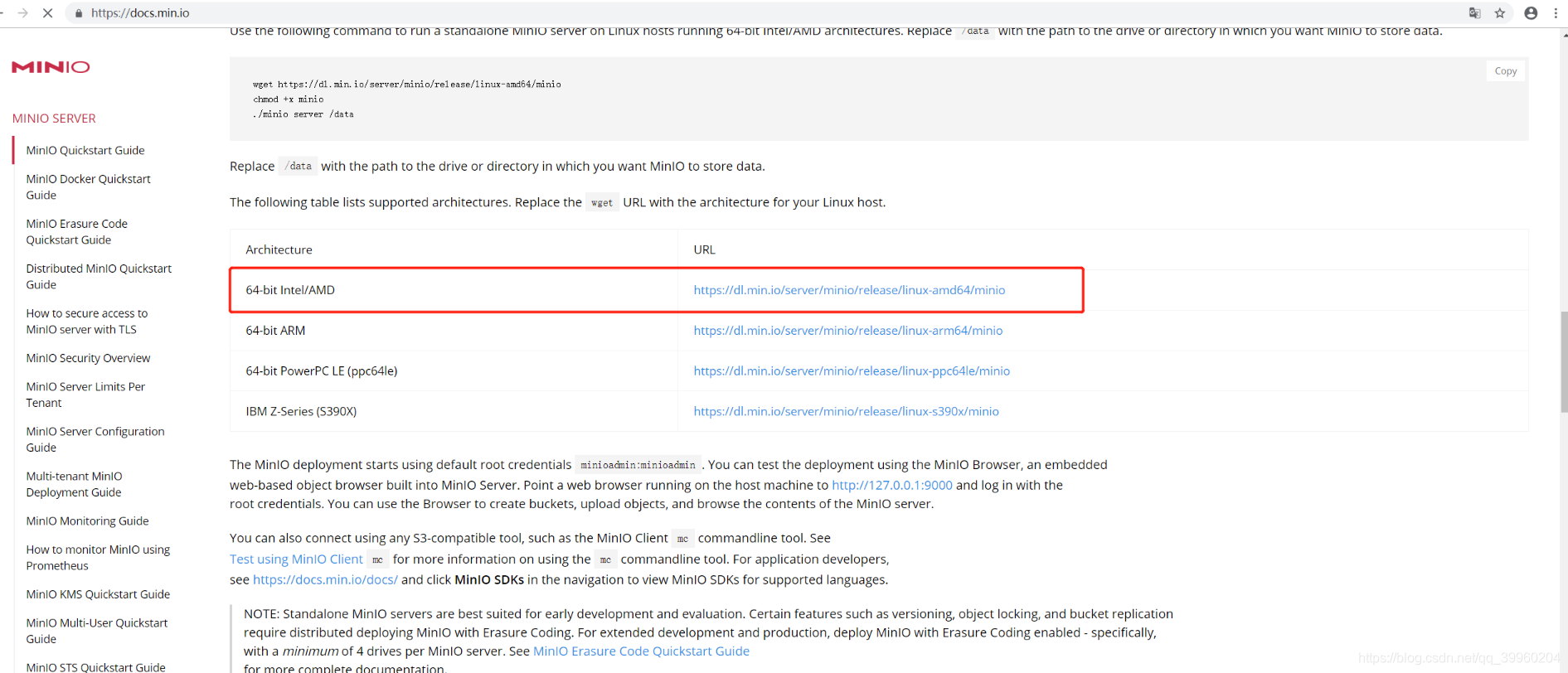Screen dimensions: 1568x673
Task: Bookmark this page with star icon
Action: point(1500,13)
